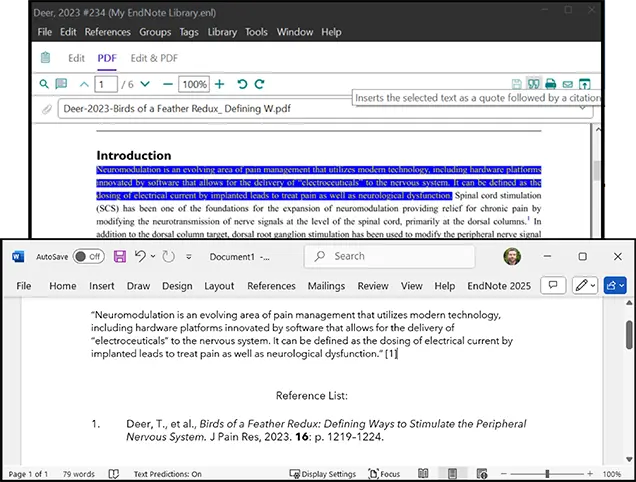Go to the next PDF page
Image resolution: width=636 pixels, height=482 pixels.
[145, 84]
